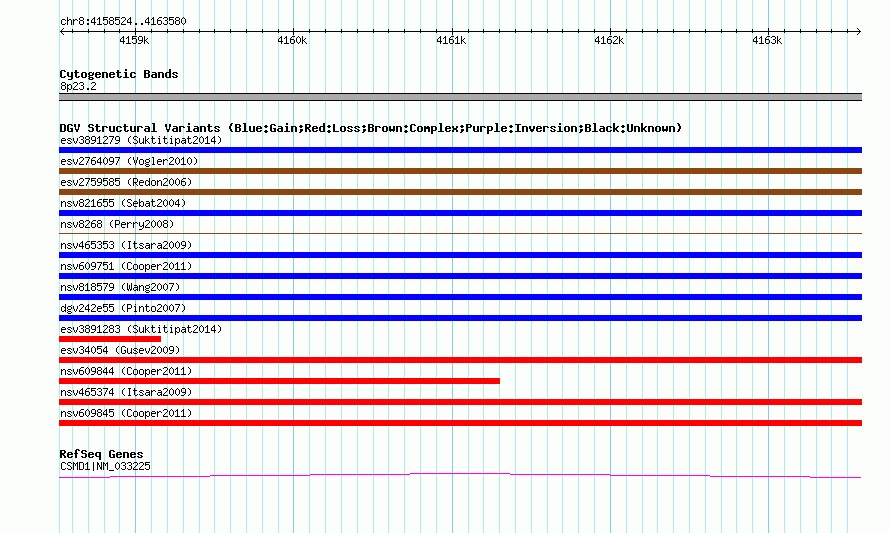Image resolution: width=890 pixels, height=533 pixels.
Task: Select the brown esv2764097 complex bar
Action: [x=460, y=171]
